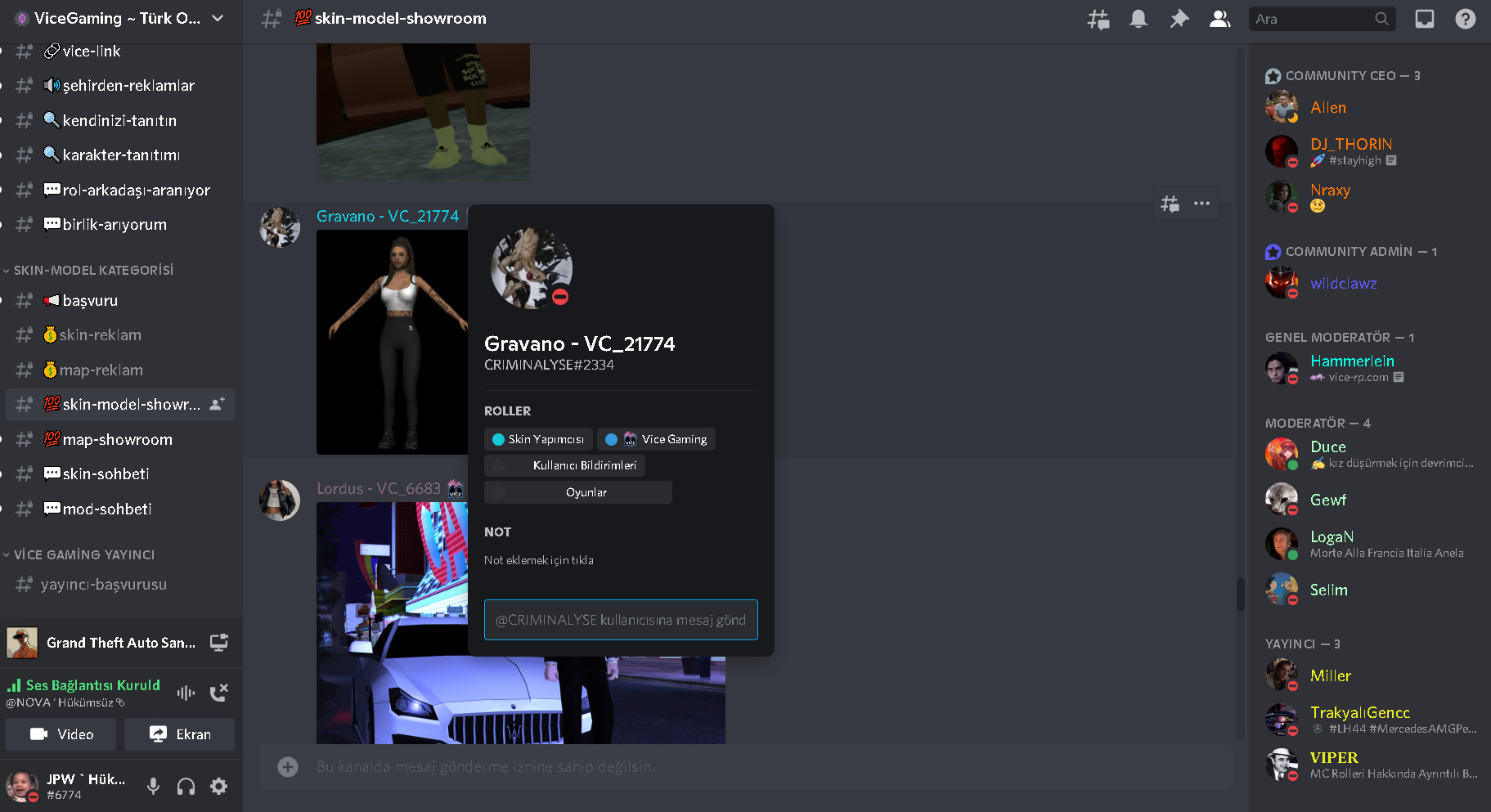Open the skin-sohbeti channel

tap(120, 473)
